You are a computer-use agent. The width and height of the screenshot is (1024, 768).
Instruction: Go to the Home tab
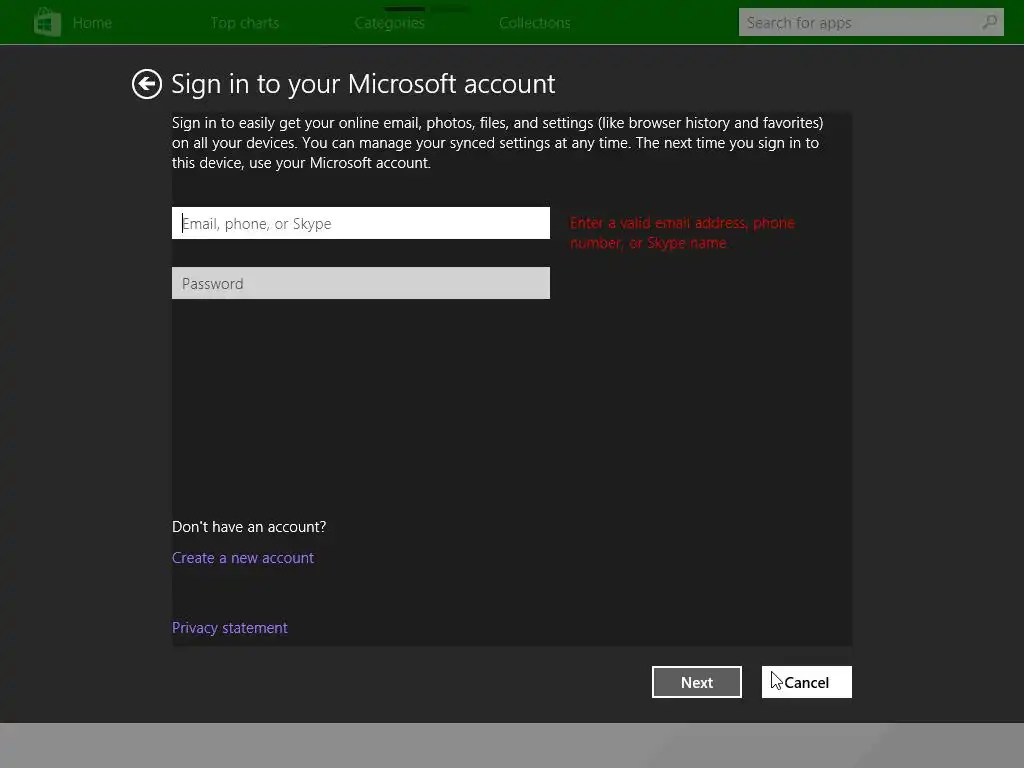92,23
